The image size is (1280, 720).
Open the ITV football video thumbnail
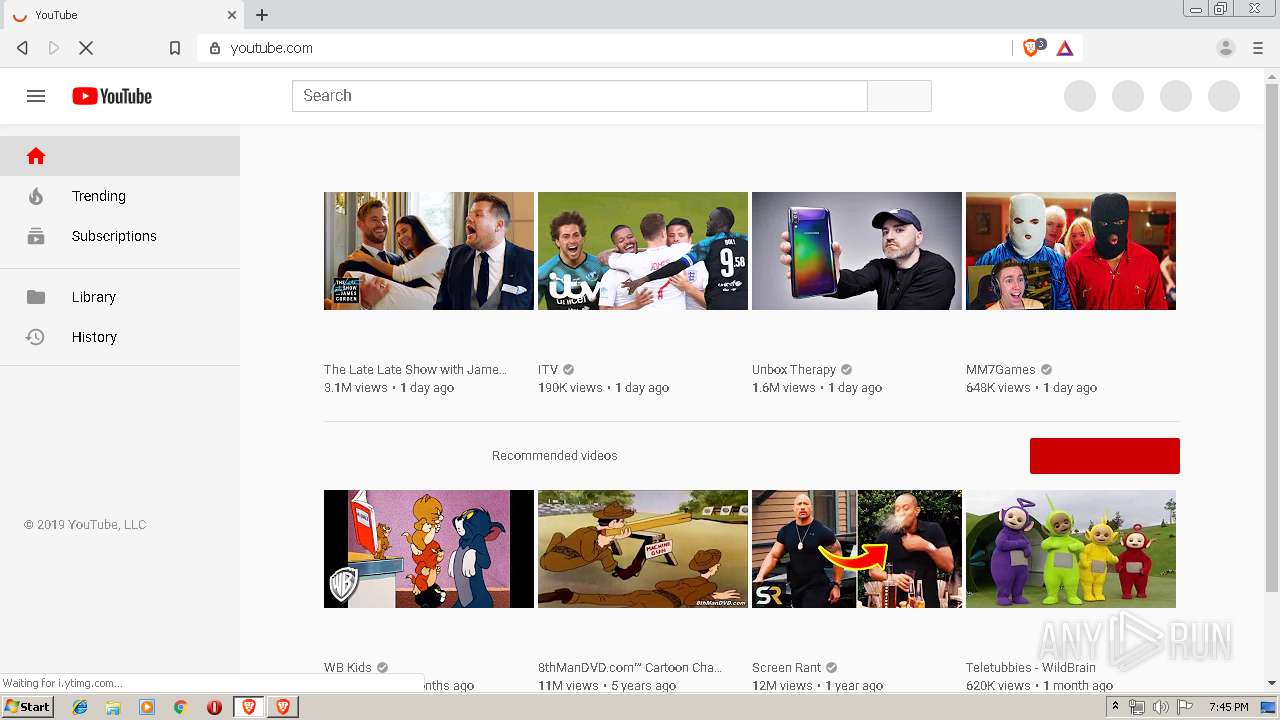643,251
